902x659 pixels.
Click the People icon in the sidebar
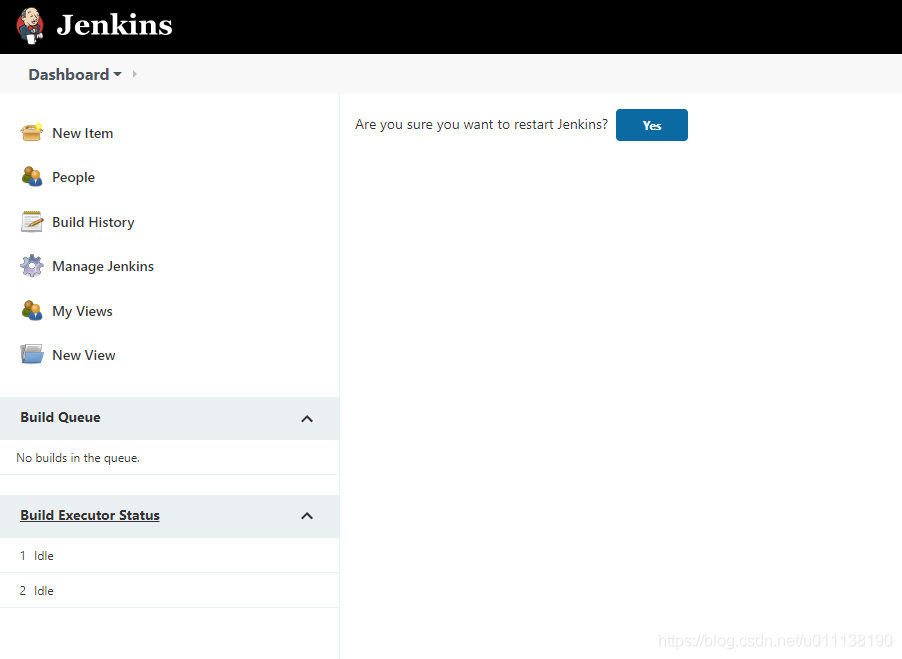32,177
